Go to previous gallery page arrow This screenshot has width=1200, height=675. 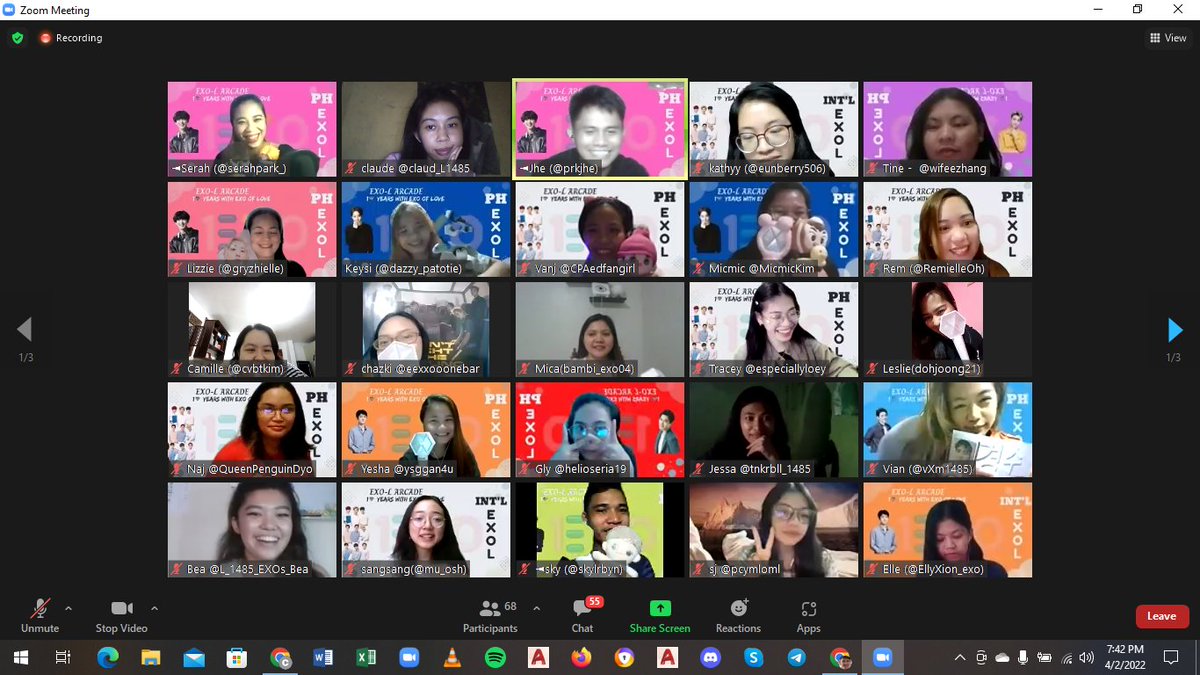pyautogui.click(x=25, y=330)
